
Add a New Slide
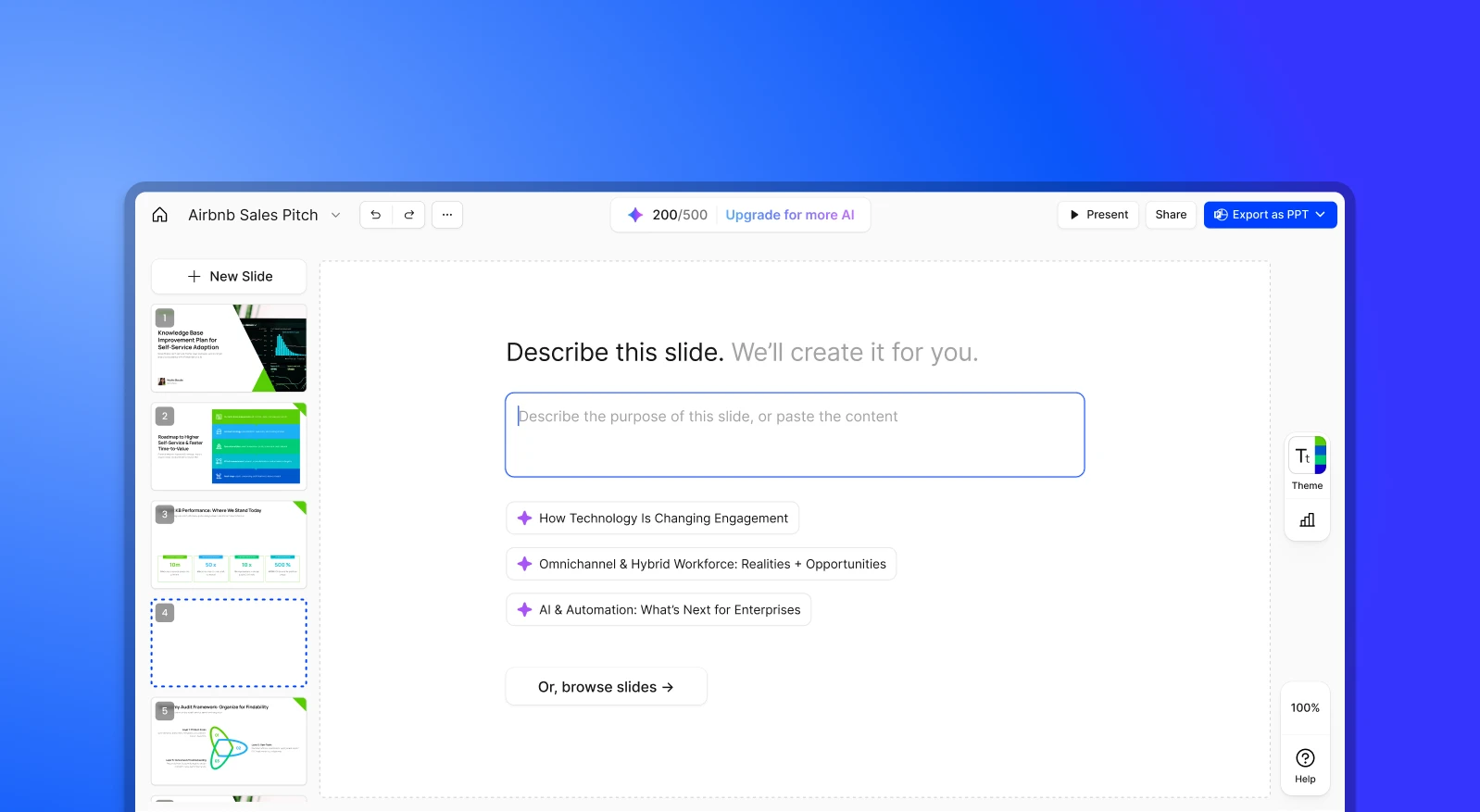click(229, 276)
